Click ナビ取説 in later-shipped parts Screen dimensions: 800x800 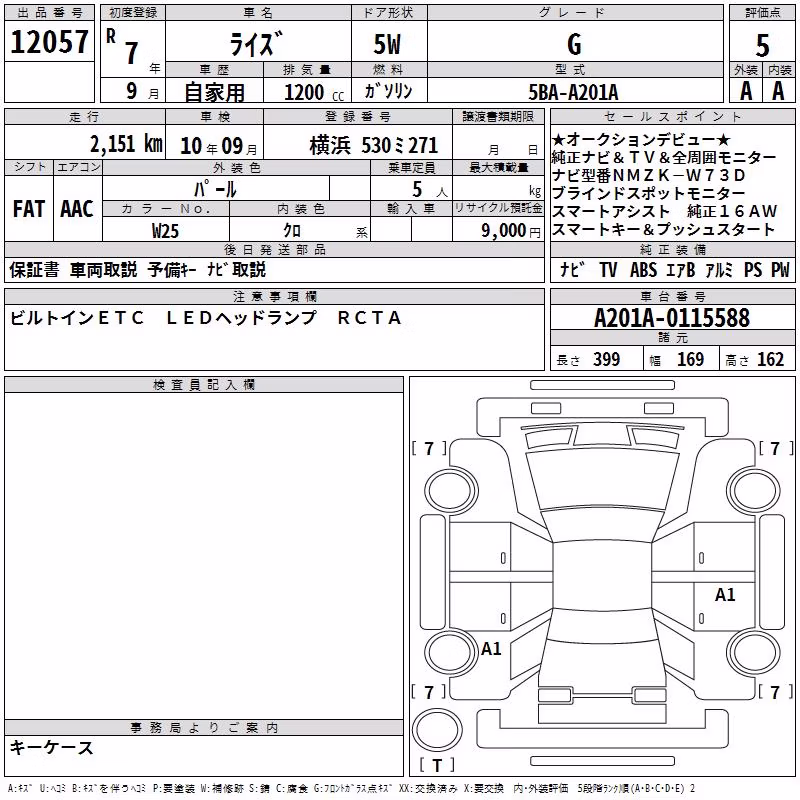236,270
